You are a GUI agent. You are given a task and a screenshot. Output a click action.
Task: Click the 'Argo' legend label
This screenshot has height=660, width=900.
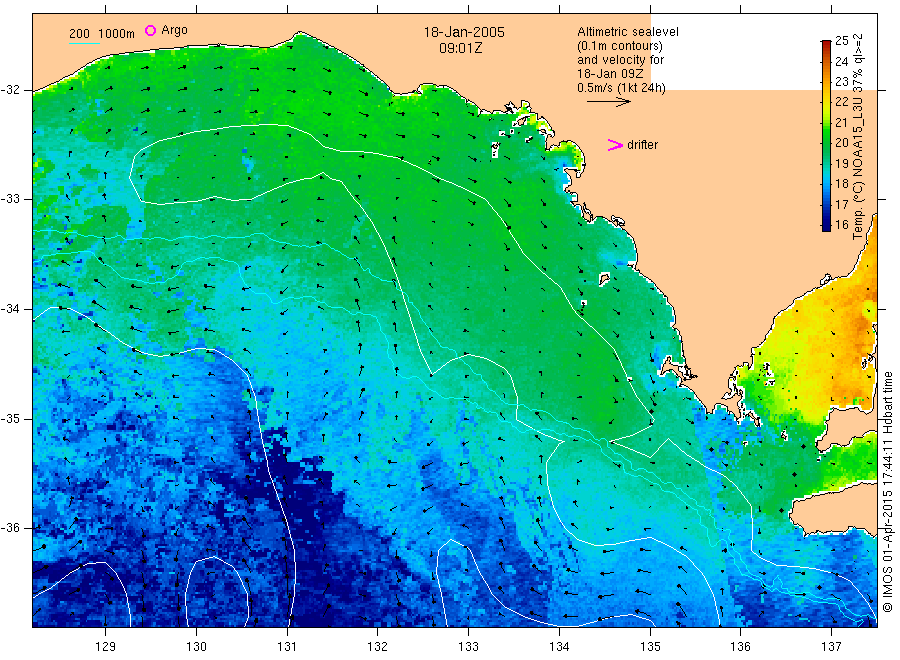[174, 30]
